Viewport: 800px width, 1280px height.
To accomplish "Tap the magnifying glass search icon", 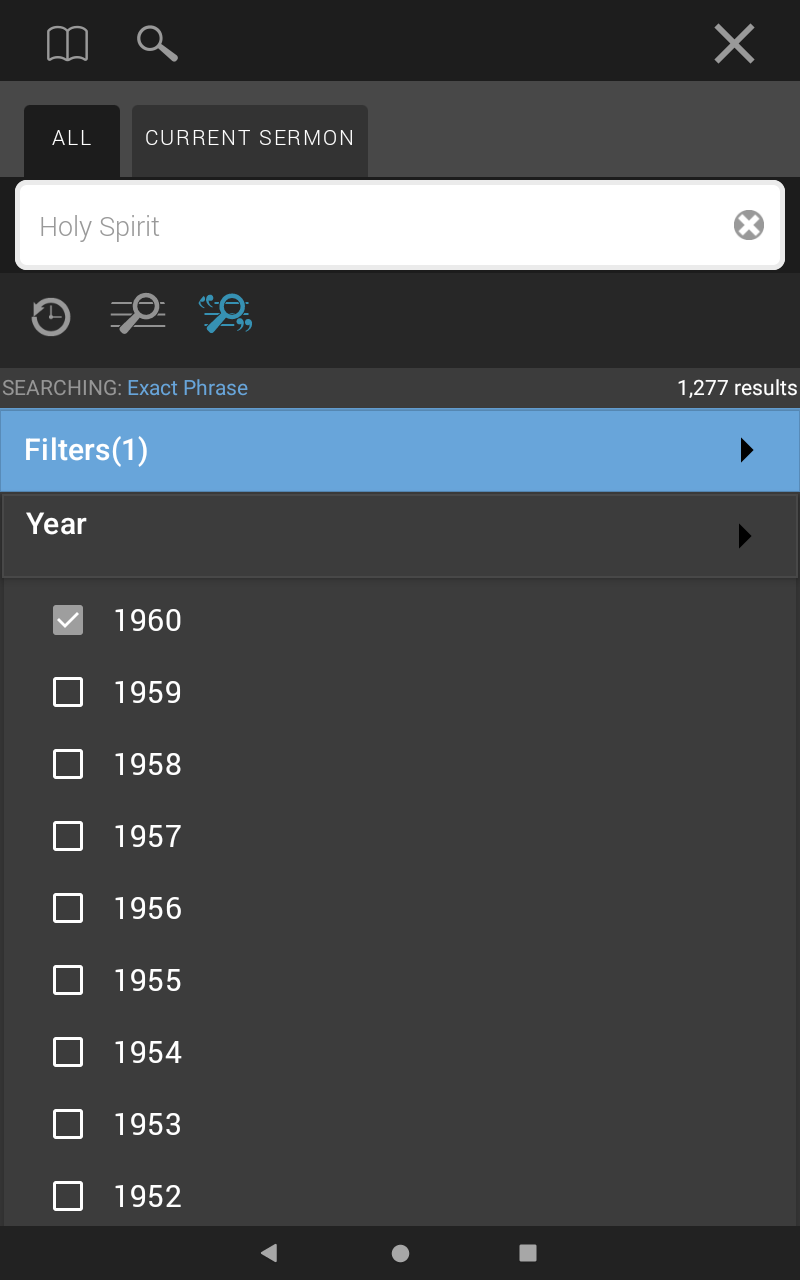I will [x=157, y=44].
